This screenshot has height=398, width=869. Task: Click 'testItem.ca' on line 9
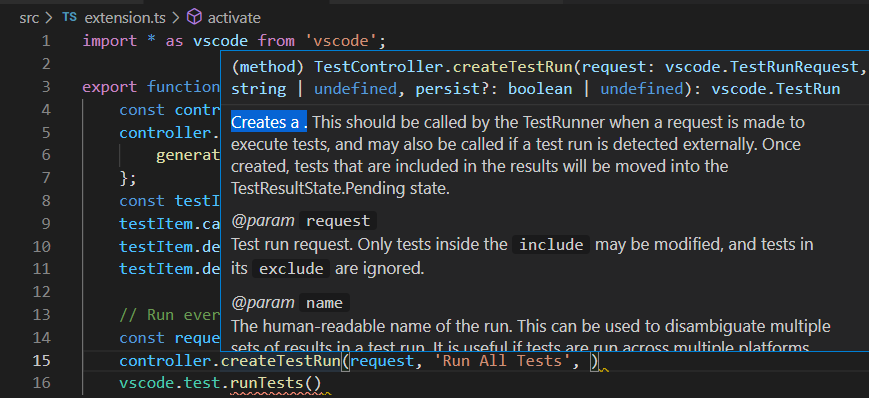coord(170,224)
